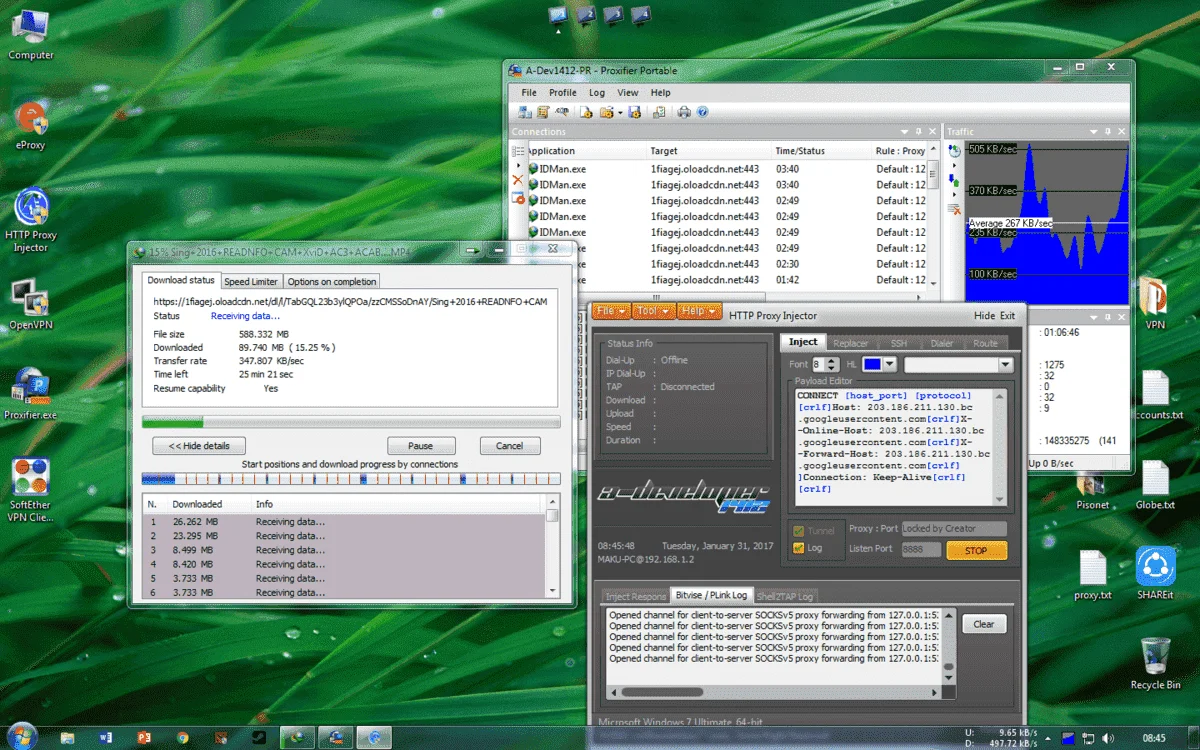Click the green IDM download progress bar
1200x750 pixels.
click(351, 422)
